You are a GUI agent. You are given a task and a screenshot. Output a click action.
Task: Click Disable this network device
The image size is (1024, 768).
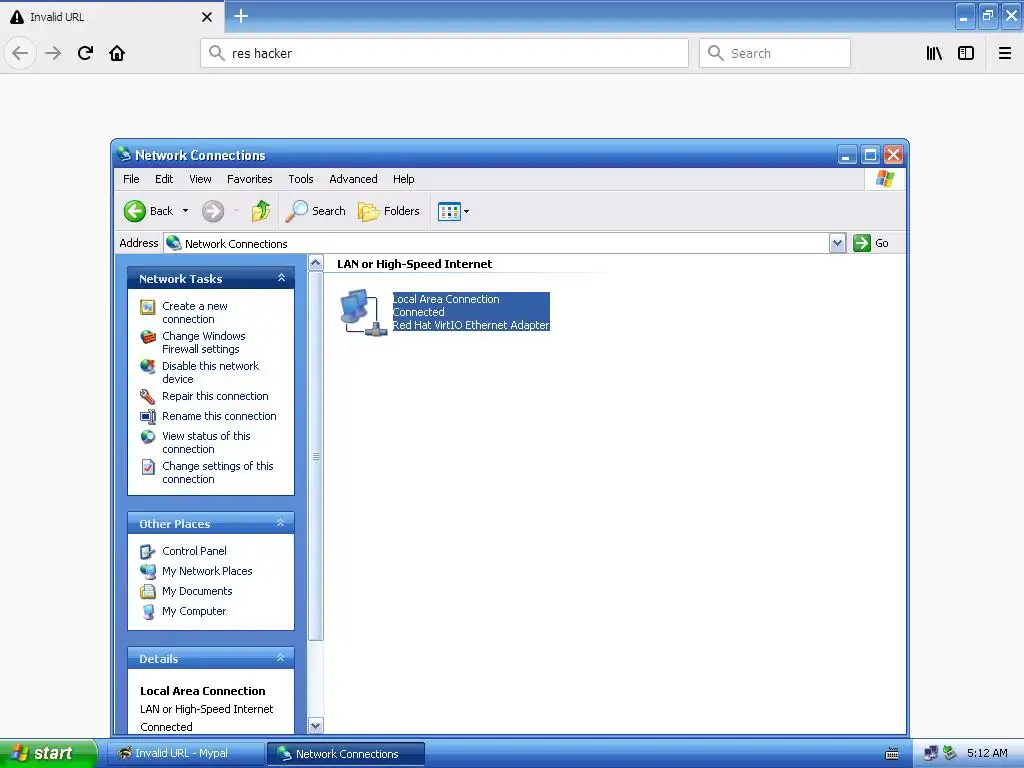210,372
